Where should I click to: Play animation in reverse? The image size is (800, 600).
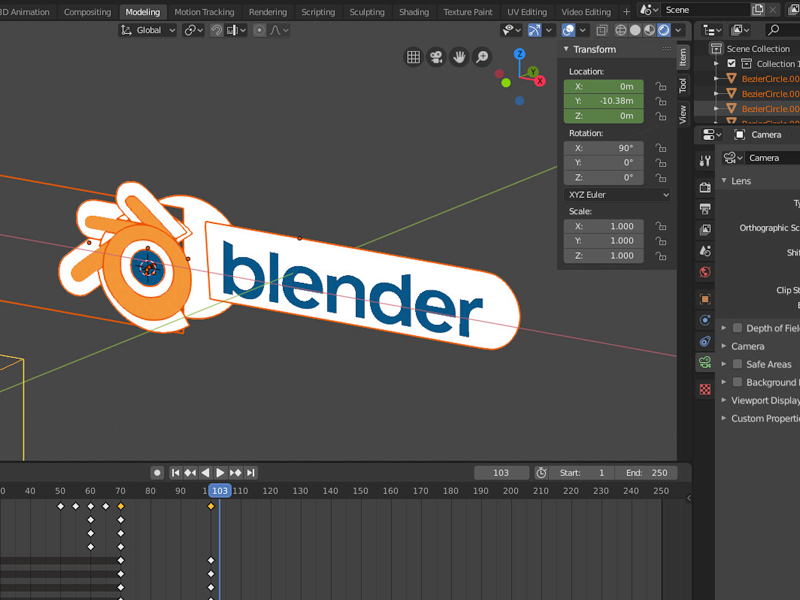pos(205,472)
